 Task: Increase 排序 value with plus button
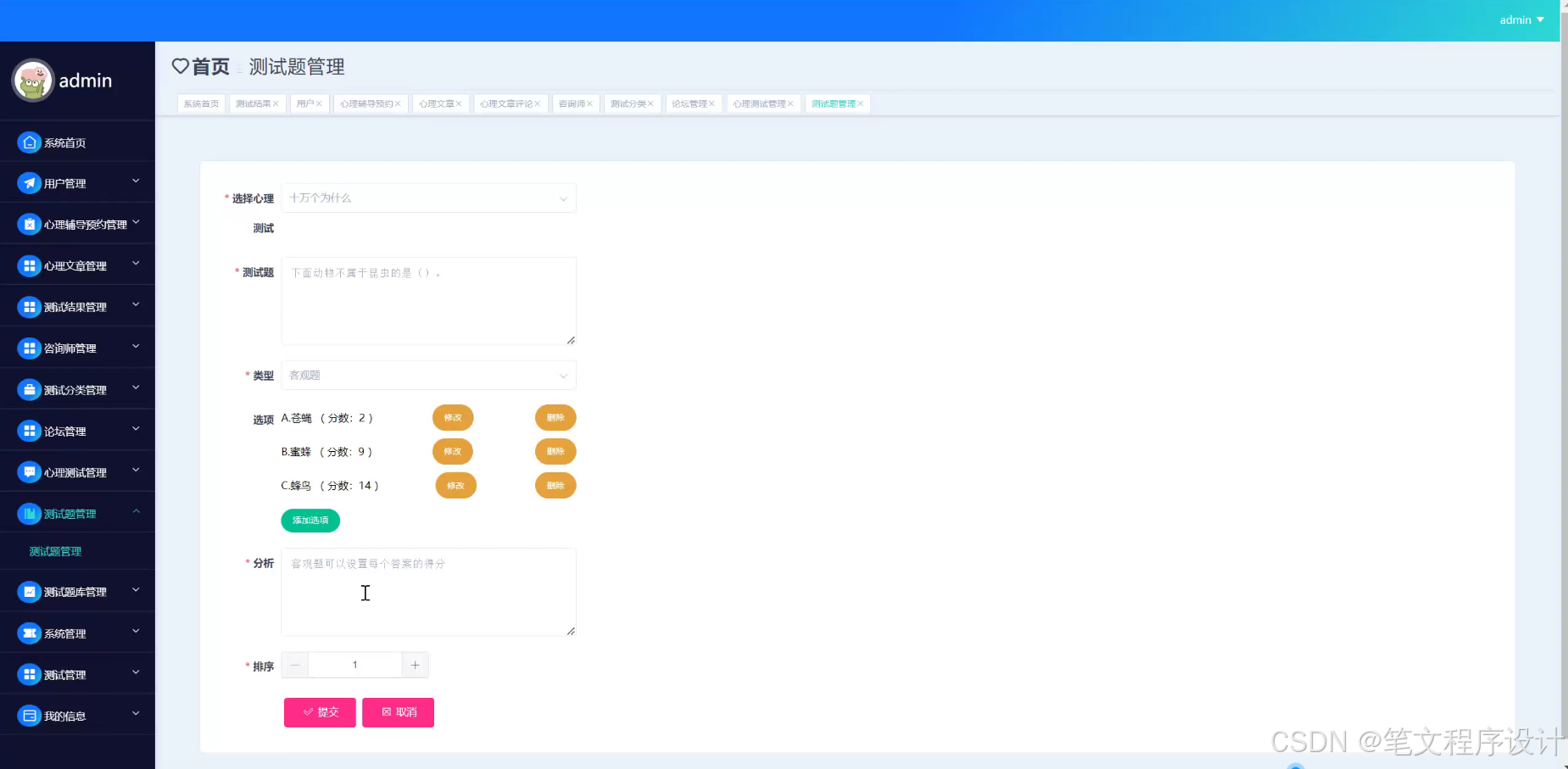415,665
